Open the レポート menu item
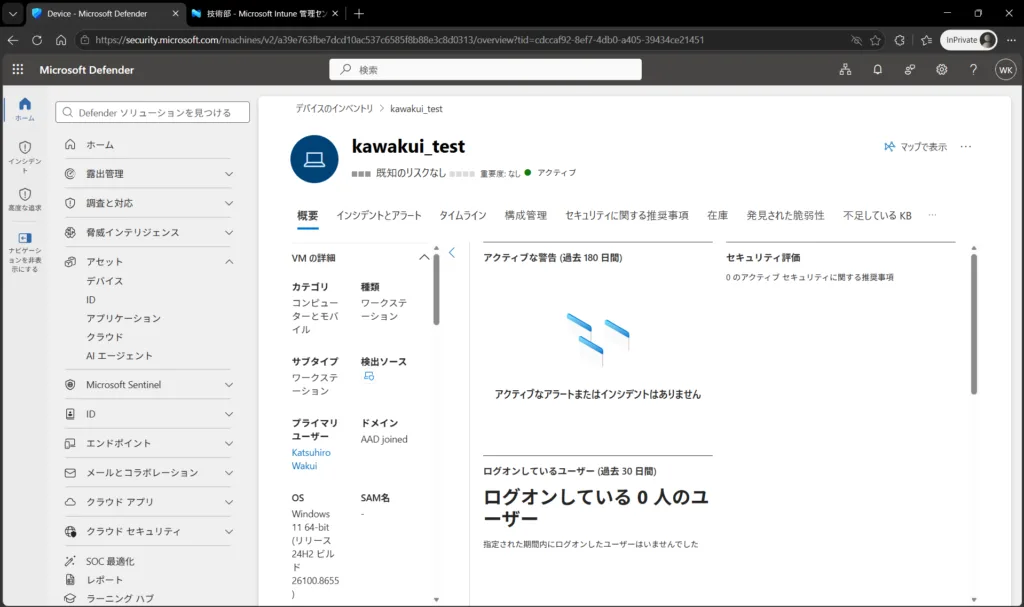 coord(104,580)
